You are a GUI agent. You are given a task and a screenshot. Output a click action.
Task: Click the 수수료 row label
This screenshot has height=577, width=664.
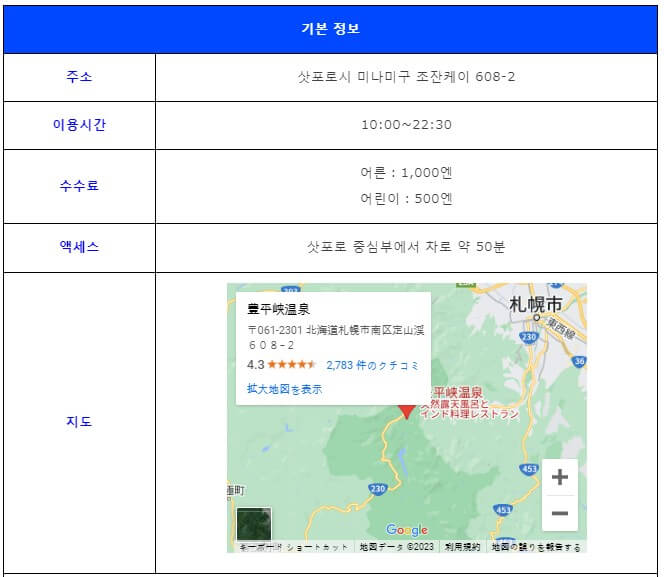(x=79, y=185)
